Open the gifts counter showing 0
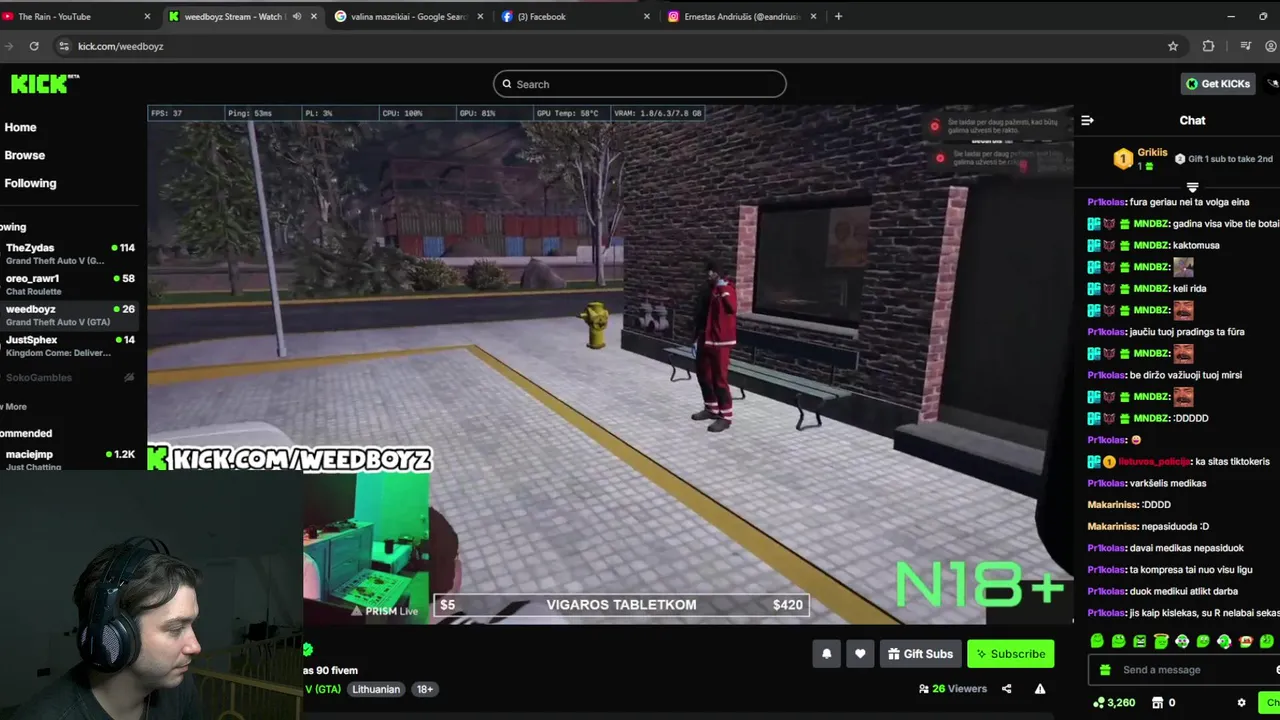 (x=1164, y=703)
